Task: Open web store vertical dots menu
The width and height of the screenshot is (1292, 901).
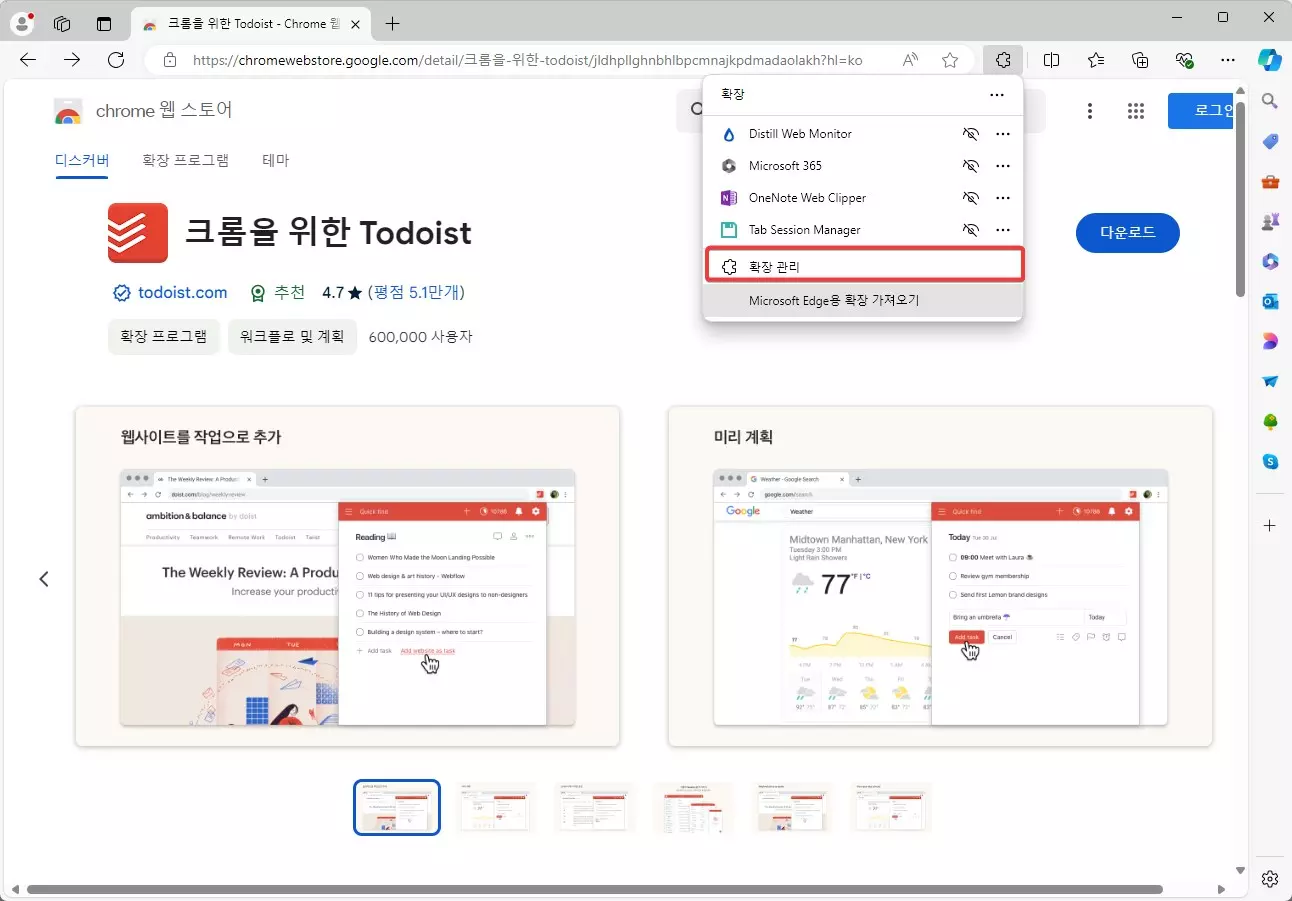Action: click(1090, 111)
